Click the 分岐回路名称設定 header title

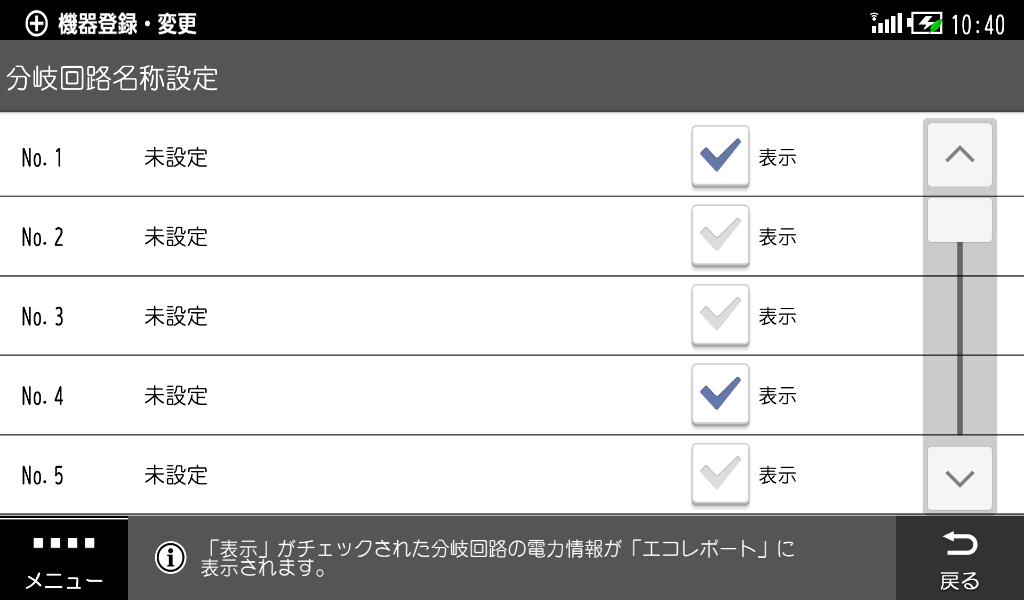tap(113, 79)
